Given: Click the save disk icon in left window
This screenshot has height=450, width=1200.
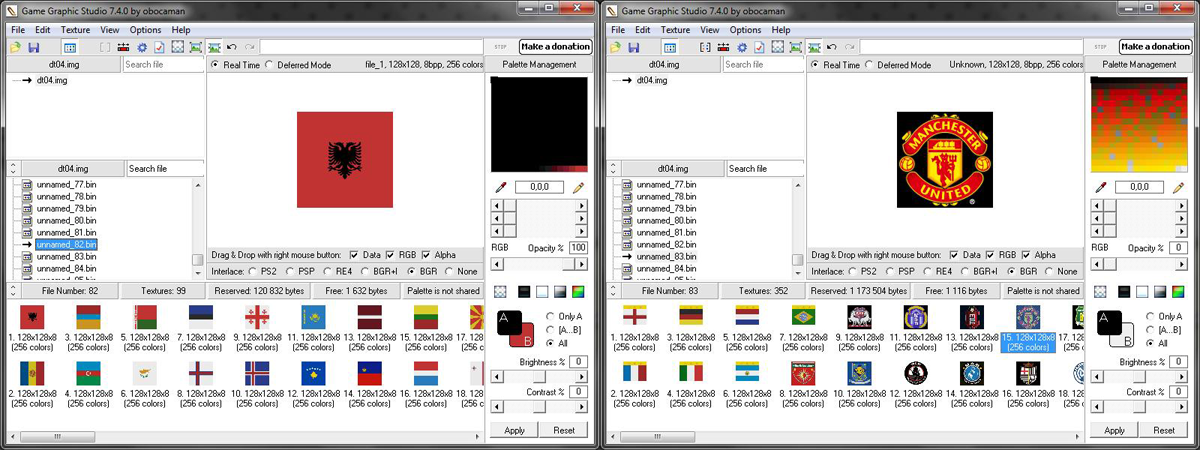Looking at the screenshot, I should (x=33, y=47).
